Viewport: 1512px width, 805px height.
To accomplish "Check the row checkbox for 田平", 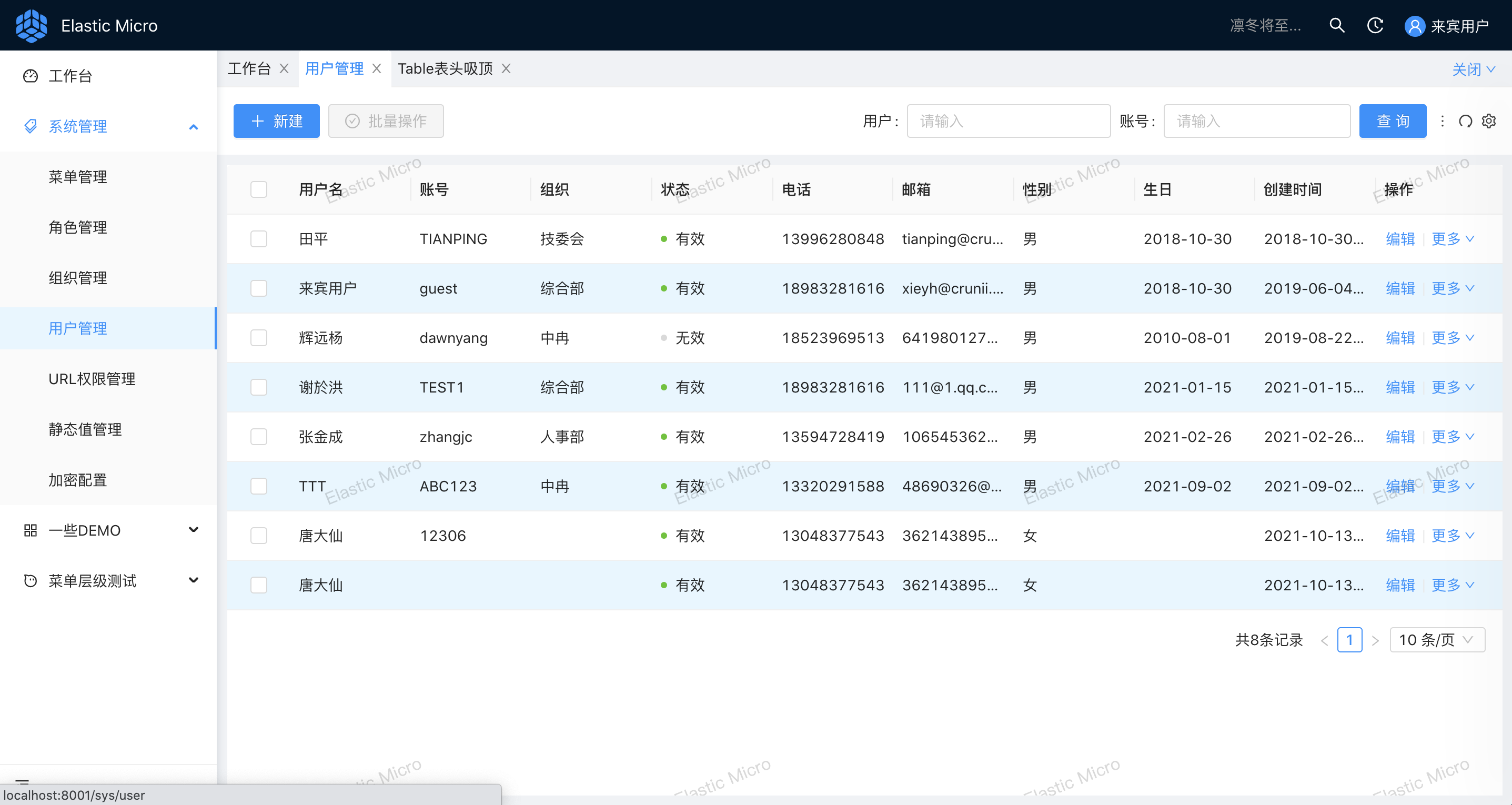I will pos(259,239).
